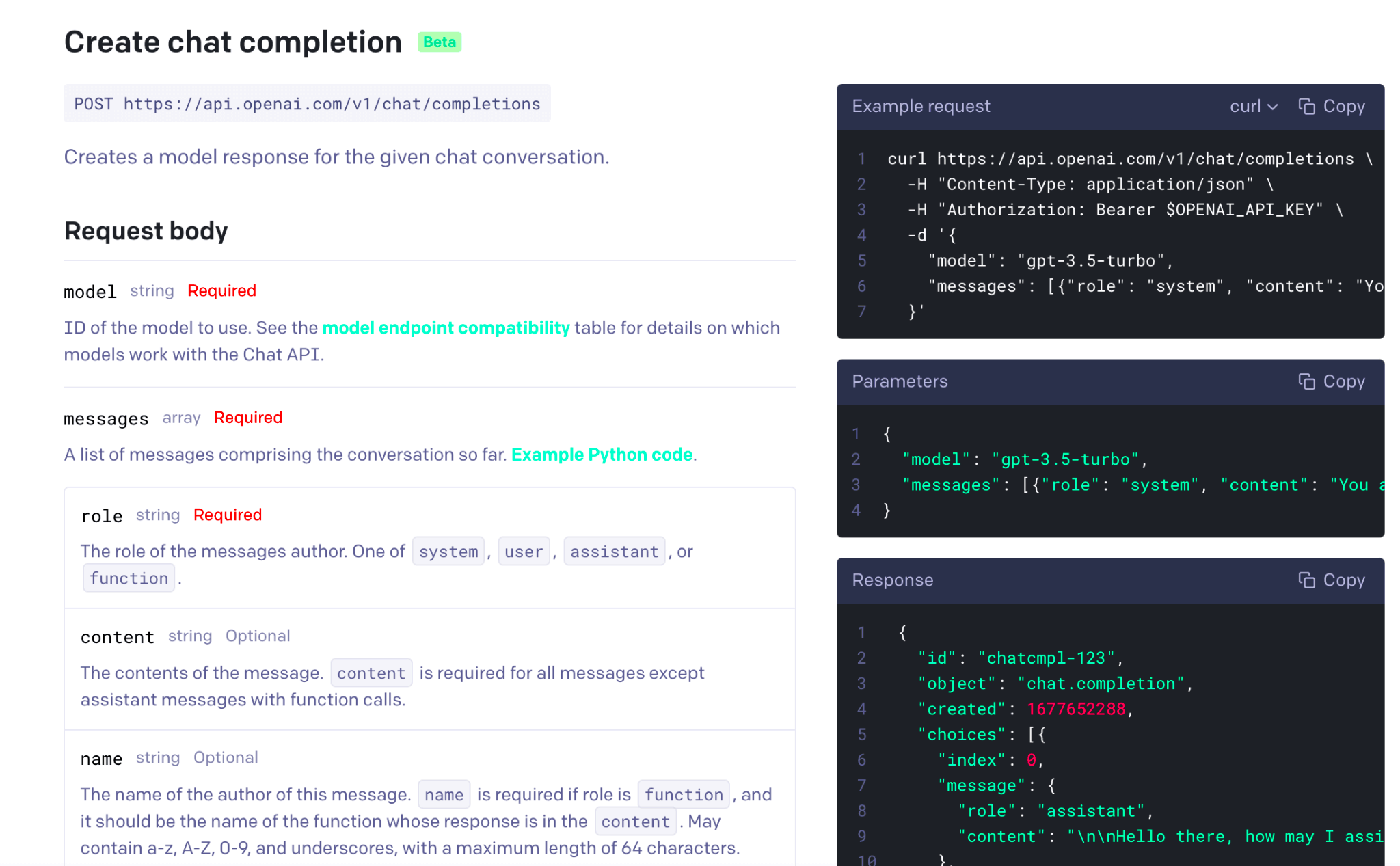1400x866 pixels.
Task: Select the model endpoint compatibility link
Action: [446, 328]
